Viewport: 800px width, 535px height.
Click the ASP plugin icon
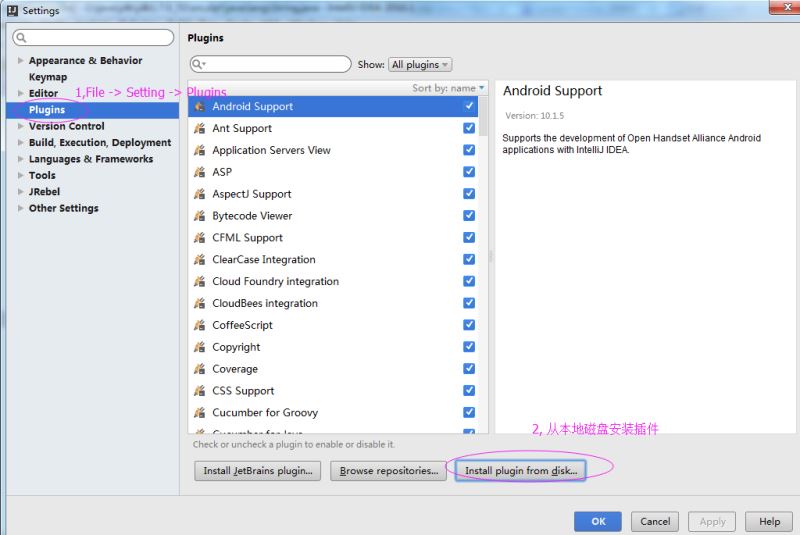coord(199,172)
